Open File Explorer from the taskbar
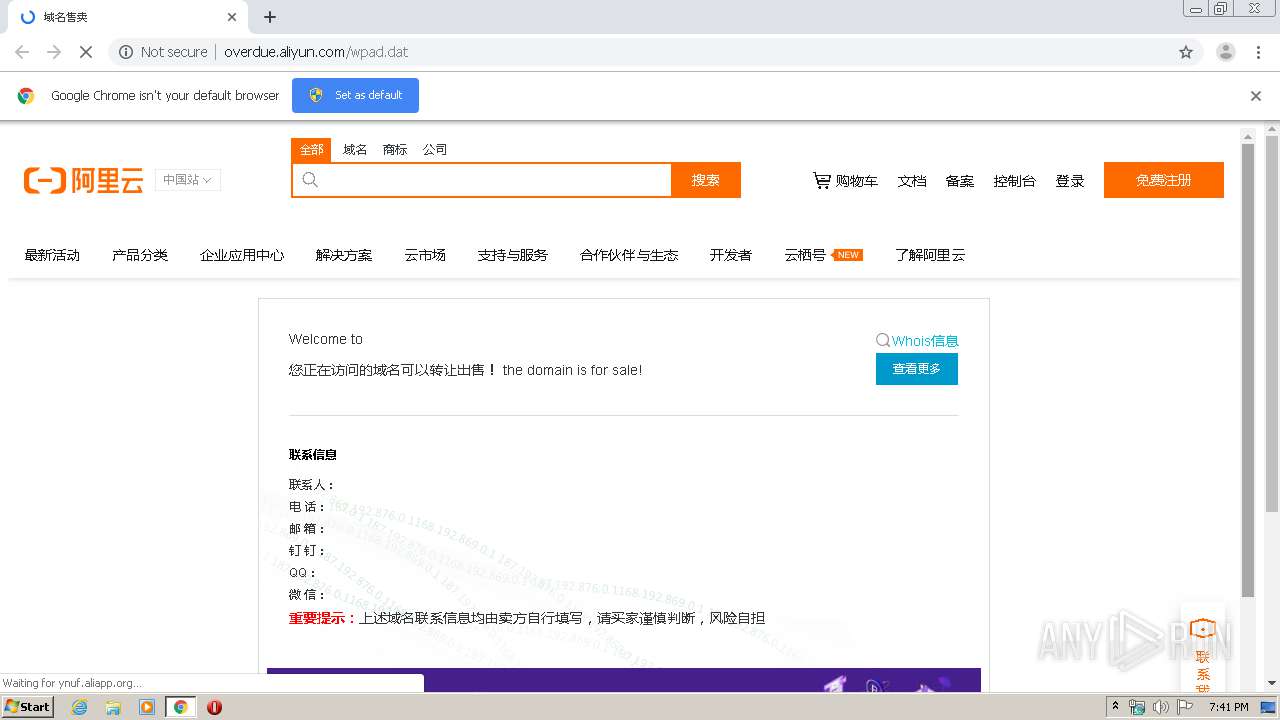The image size is (1280, 720). (113, 707)
